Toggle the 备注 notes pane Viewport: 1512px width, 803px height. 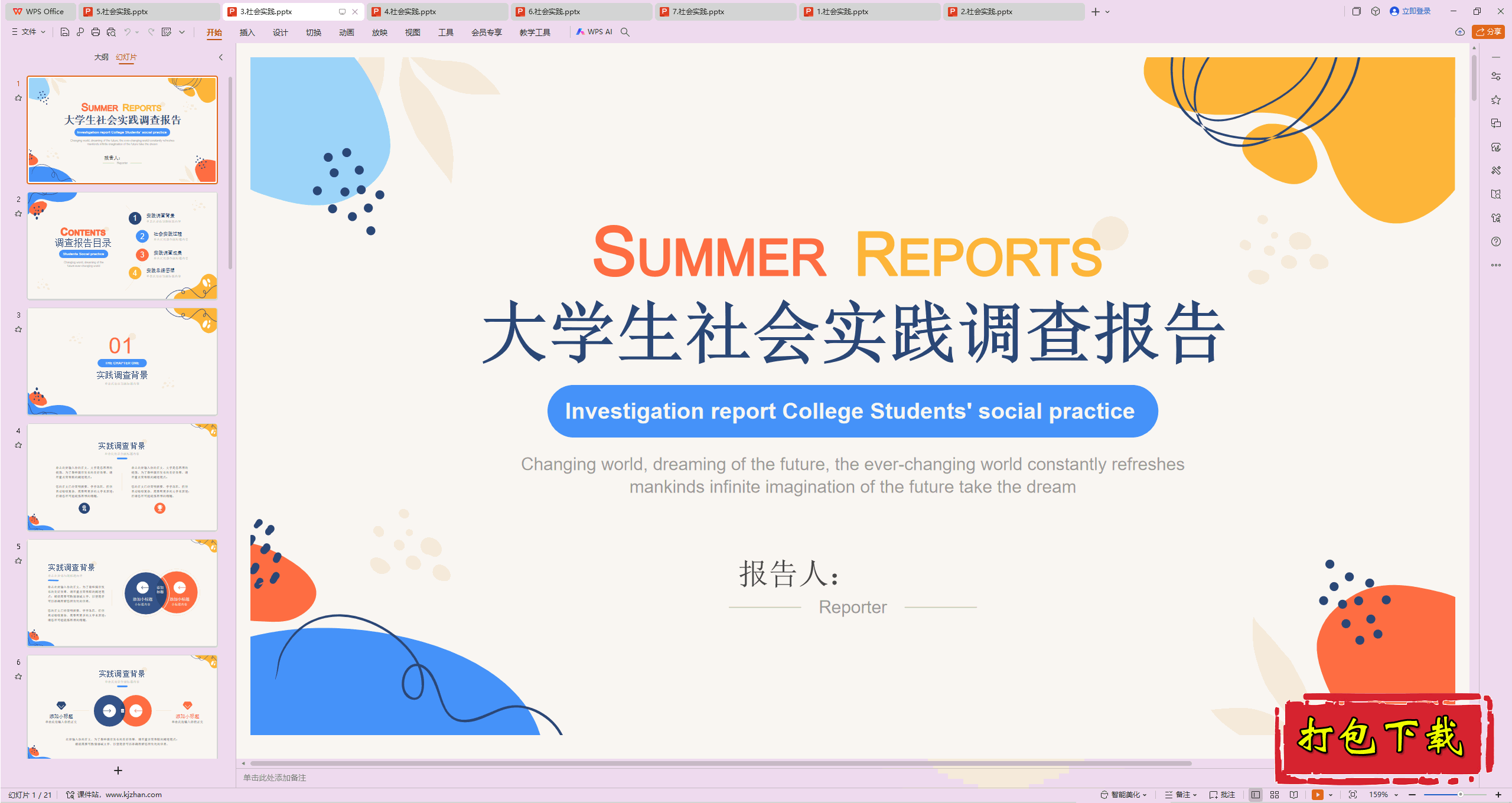pyautogui.click(x=1181, y=795)
